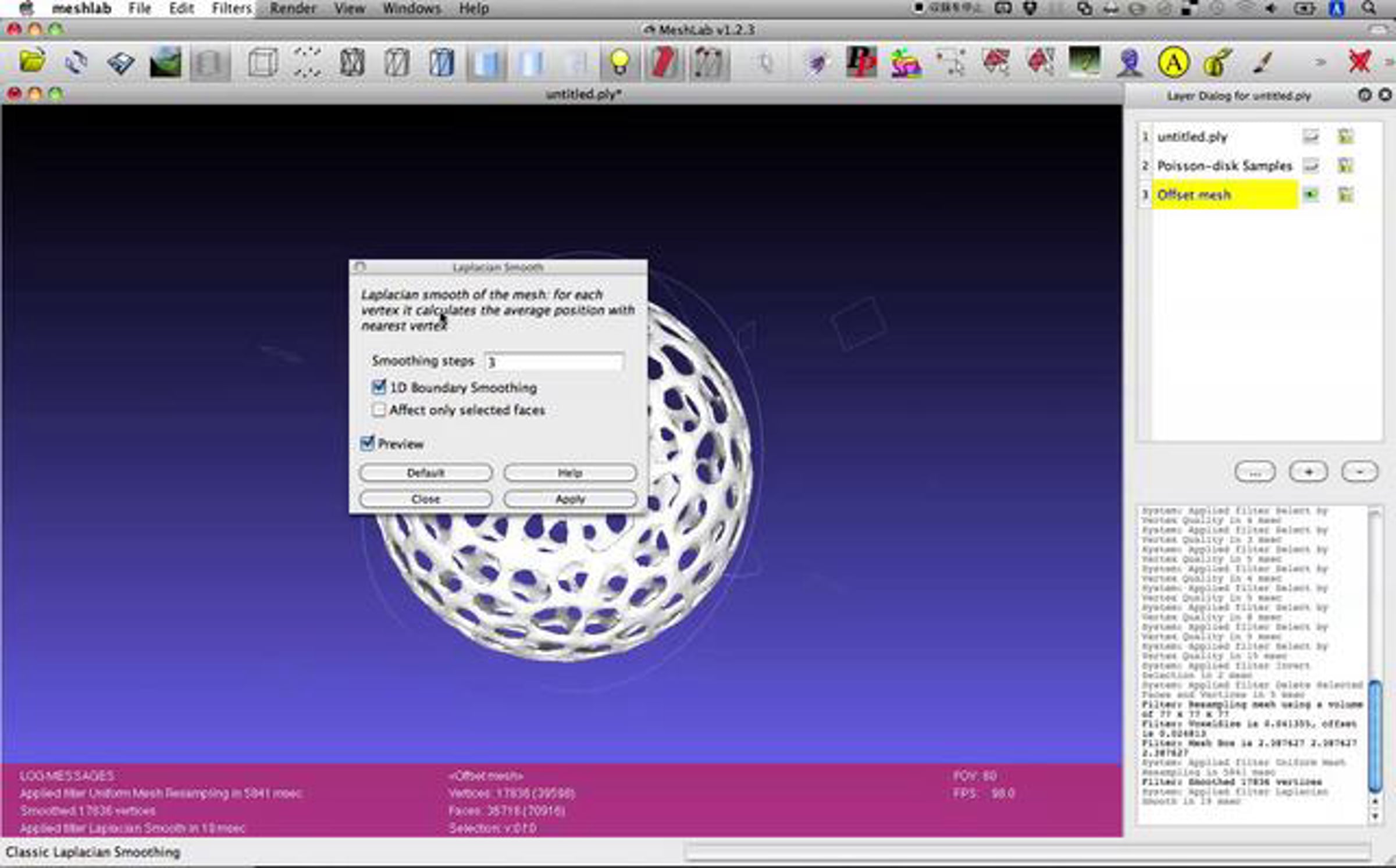Uncheck 1D Boundary Smoothing checkbox
Screen dimensions: 1396x868
point(379,387)
